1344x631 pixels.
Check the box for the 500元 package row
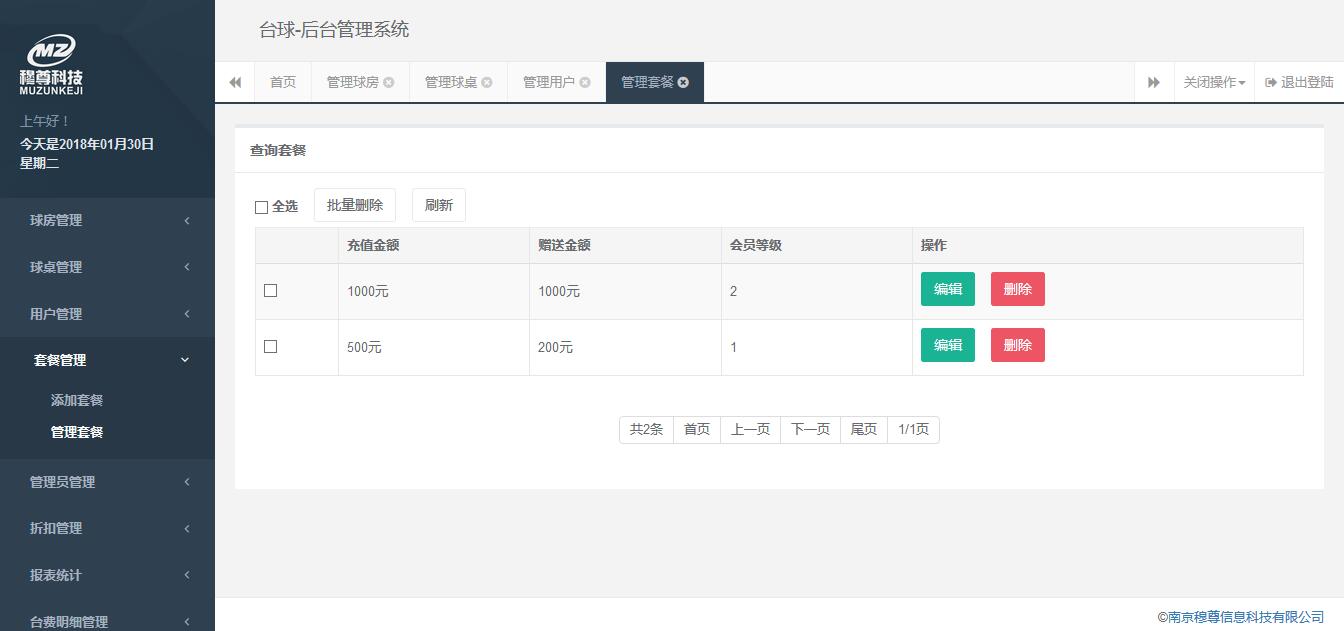[x=270, y=347]
